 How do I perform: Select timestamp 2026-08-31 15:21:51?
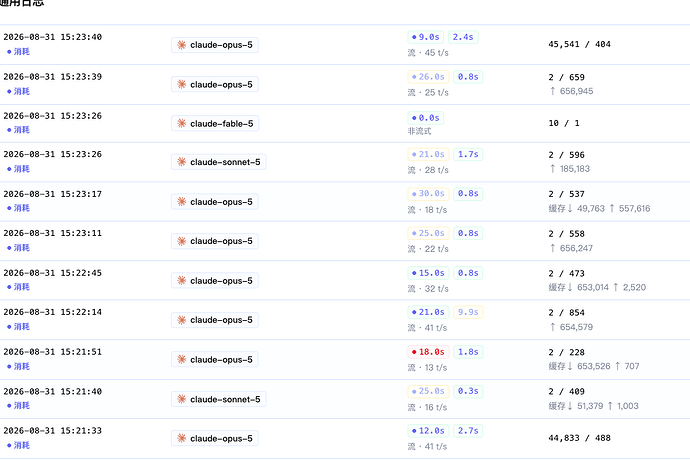(x=53, y=352)
